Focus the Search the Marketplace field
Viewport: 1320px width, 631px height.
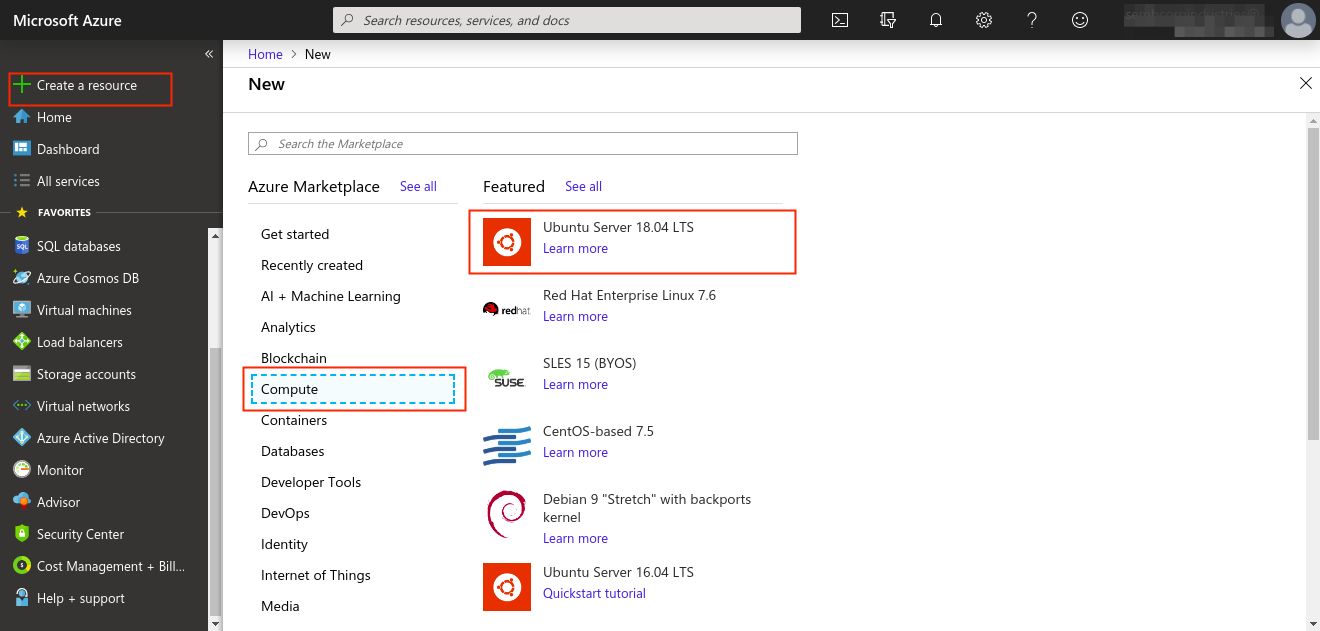tap(523, 144)
